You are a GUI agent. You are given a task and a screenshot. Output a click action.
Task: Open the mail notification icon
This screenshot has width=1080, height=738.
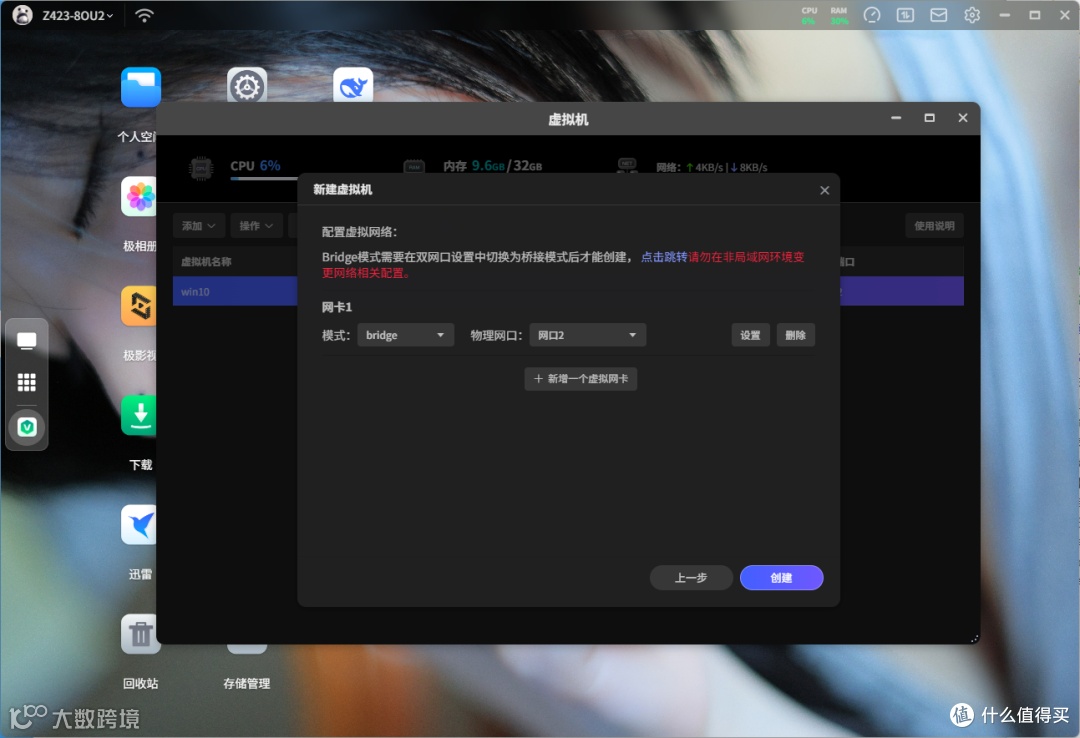point(938,15)
